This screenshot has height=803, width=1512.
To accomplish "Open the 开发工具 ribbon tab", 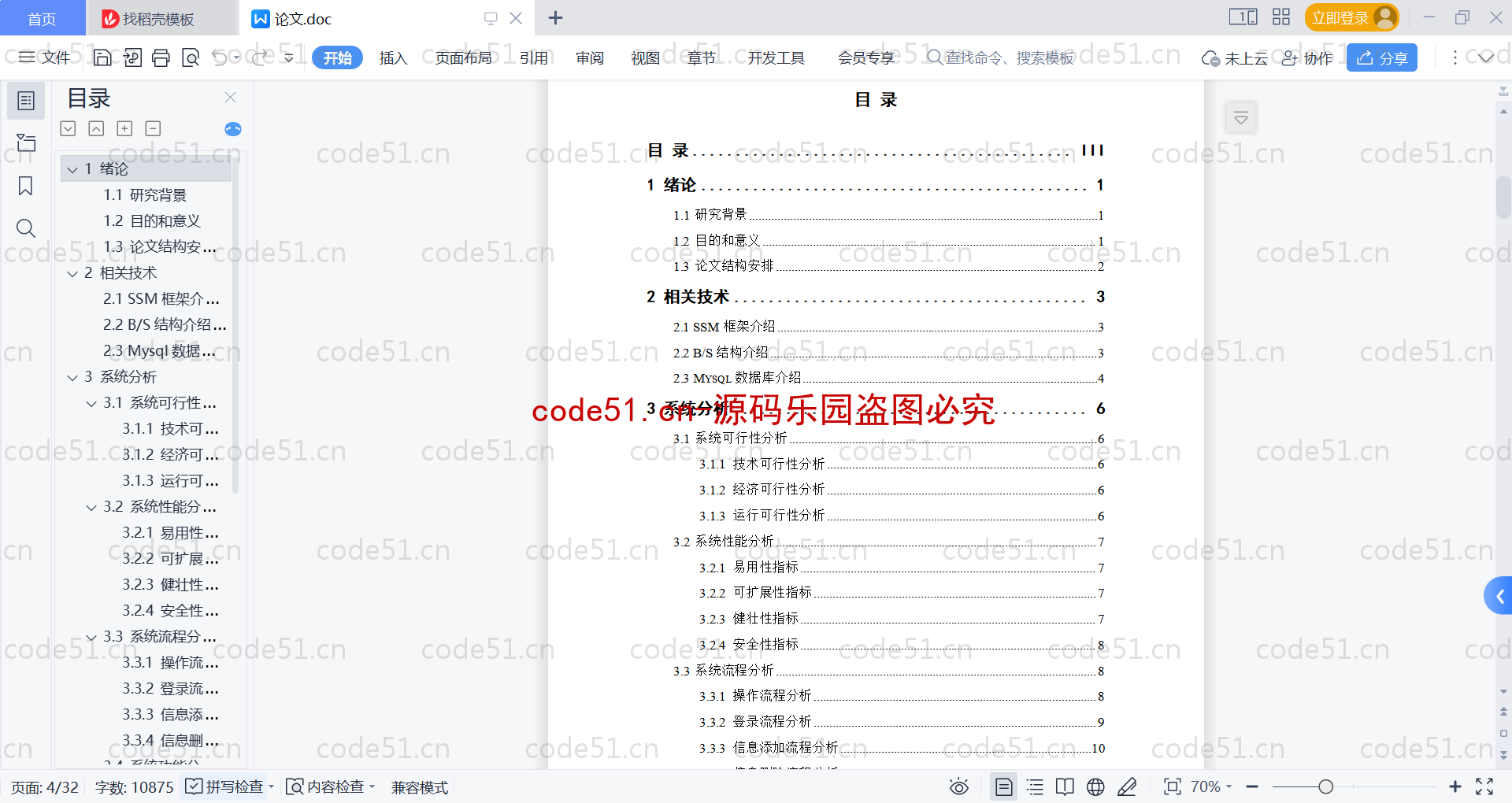I will [x=776, y=57].
